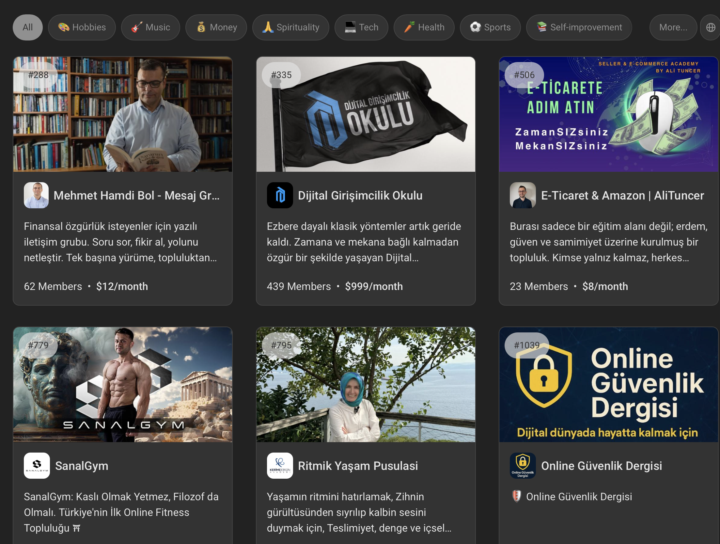
Task: Filter communities by Sports
Action: click(x=490, y=27)
